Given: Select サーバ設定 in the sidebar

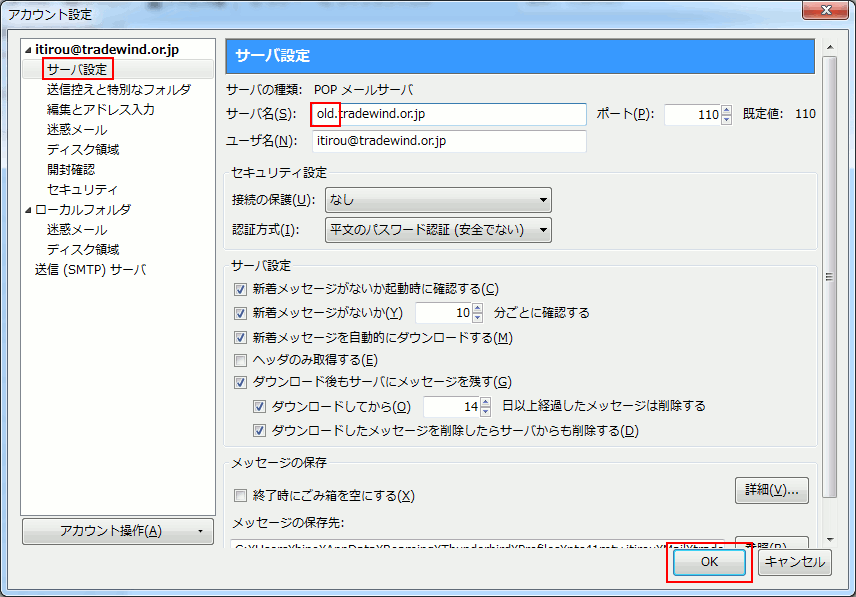Looking at the screenshot, I should [x=77, y=70].
